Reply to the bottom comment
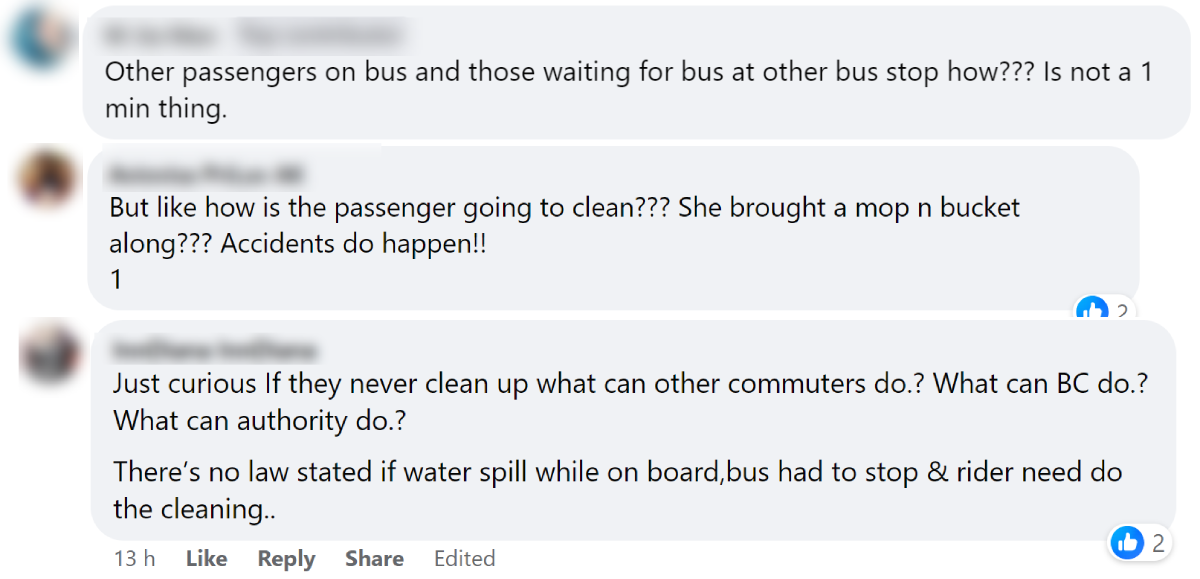 [286, 558]
